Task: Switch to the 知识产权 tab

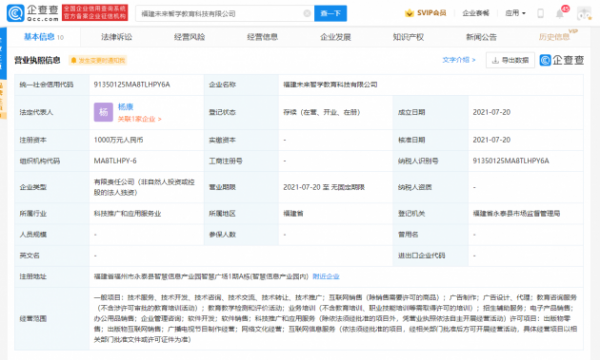Action: [x=408, y=37]
